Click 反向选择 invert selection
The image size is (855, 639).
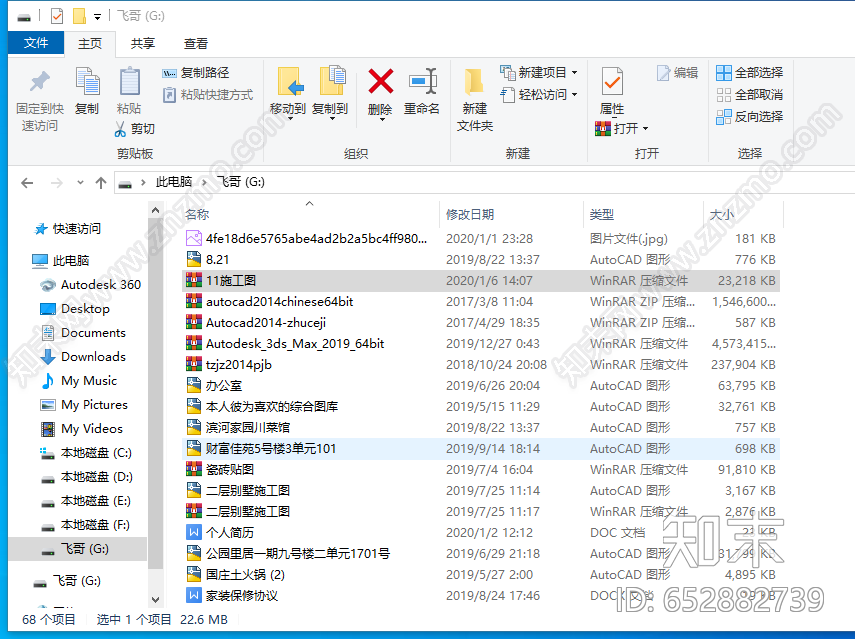coord(750,117)
